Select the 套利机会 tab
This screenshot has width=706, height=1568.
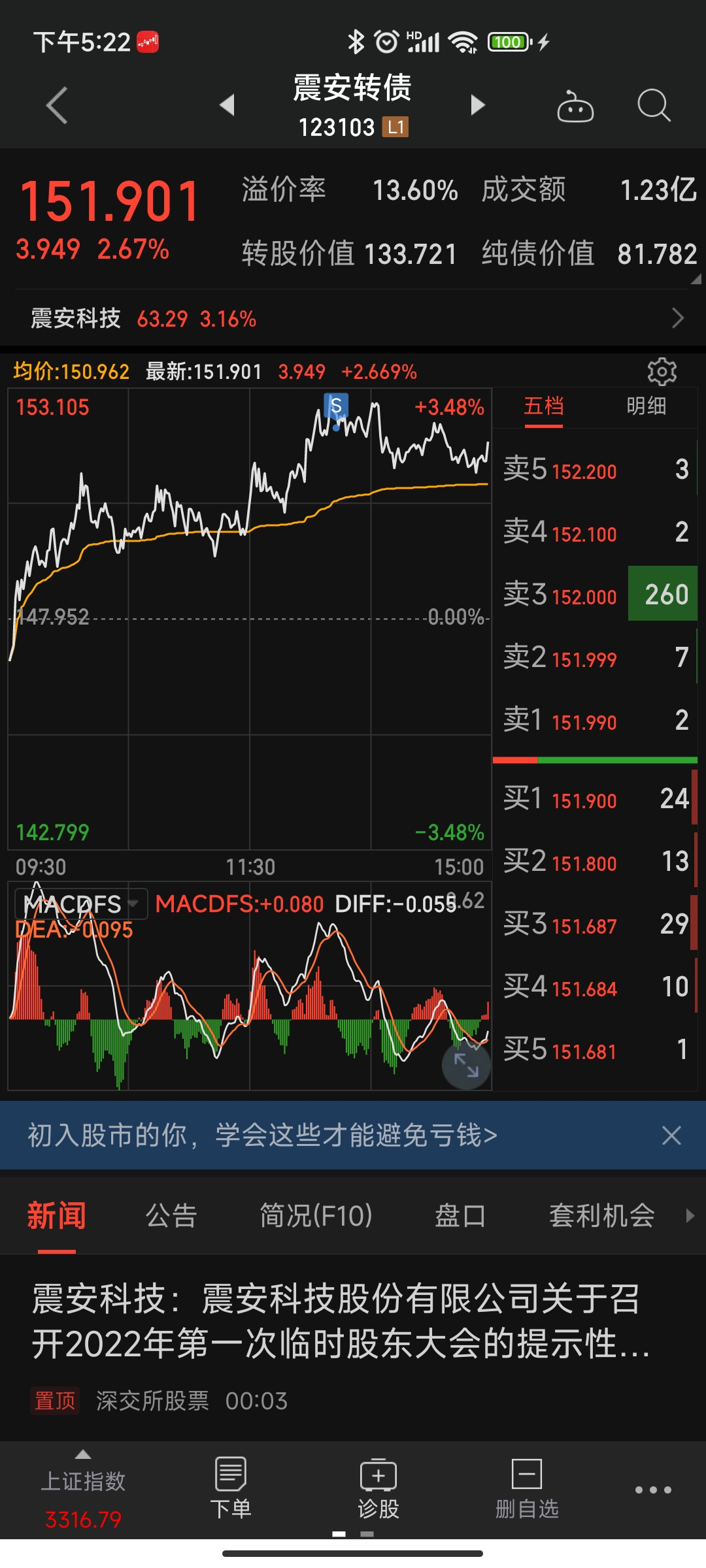click(x=601, y=1216)
